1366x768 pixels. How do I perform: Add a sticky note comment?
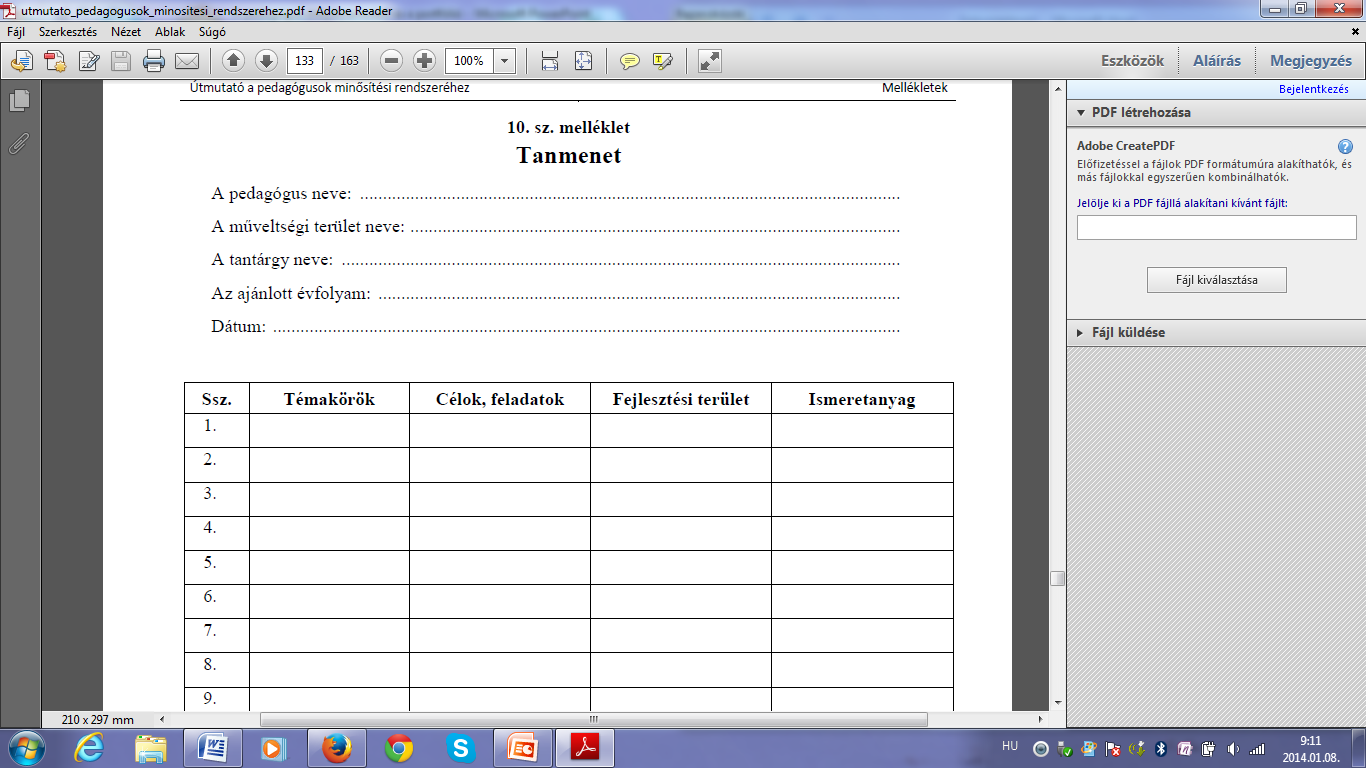[x=629, y=61]
